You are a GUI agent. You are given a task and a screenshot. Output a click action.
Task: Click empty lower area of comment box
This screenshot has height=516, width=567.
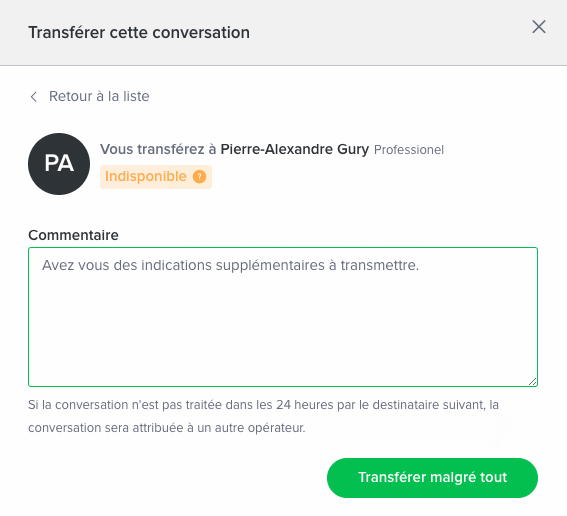pos(283,336)
